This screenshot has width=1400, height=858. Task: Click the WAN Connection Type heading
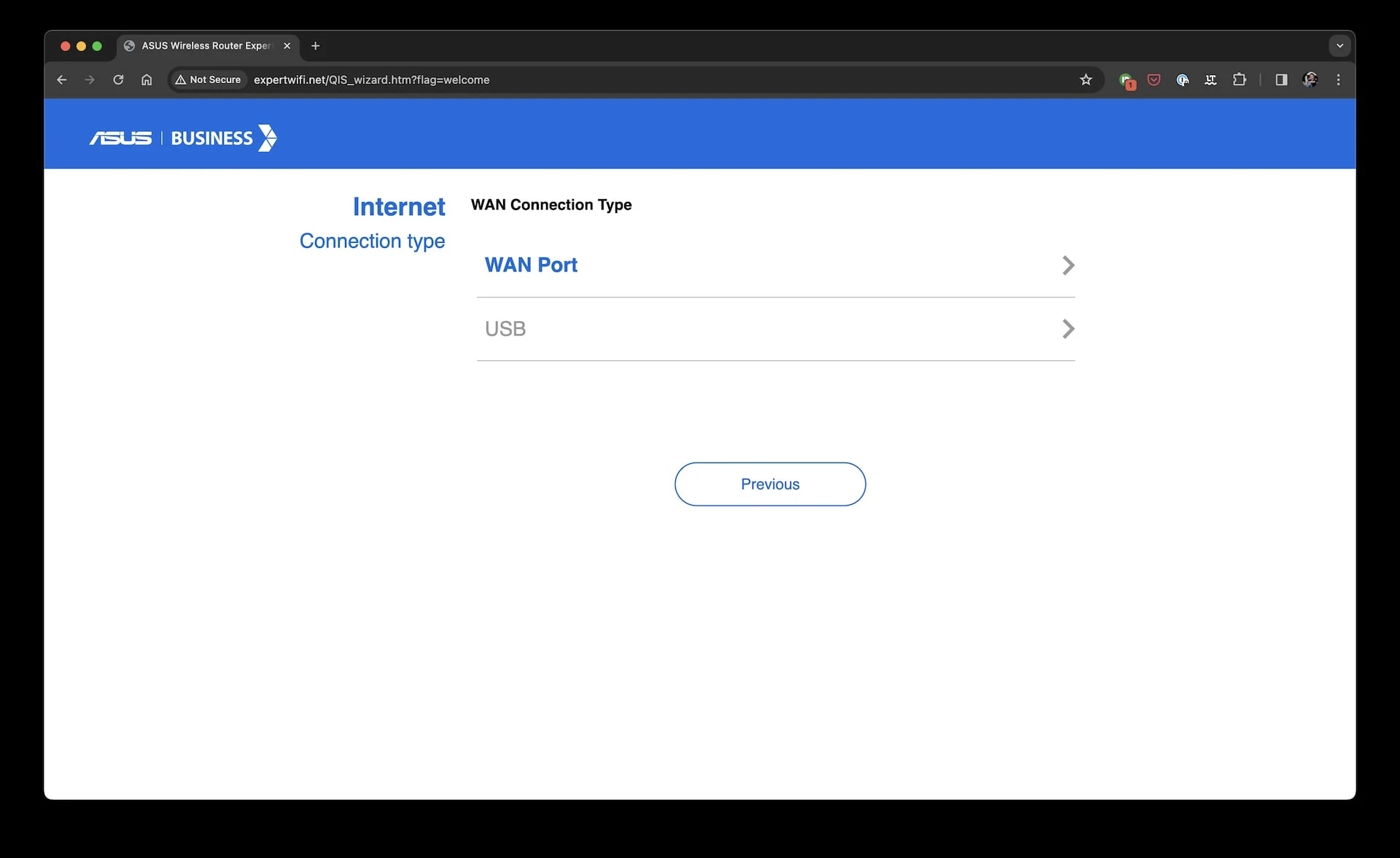point(551,205)
